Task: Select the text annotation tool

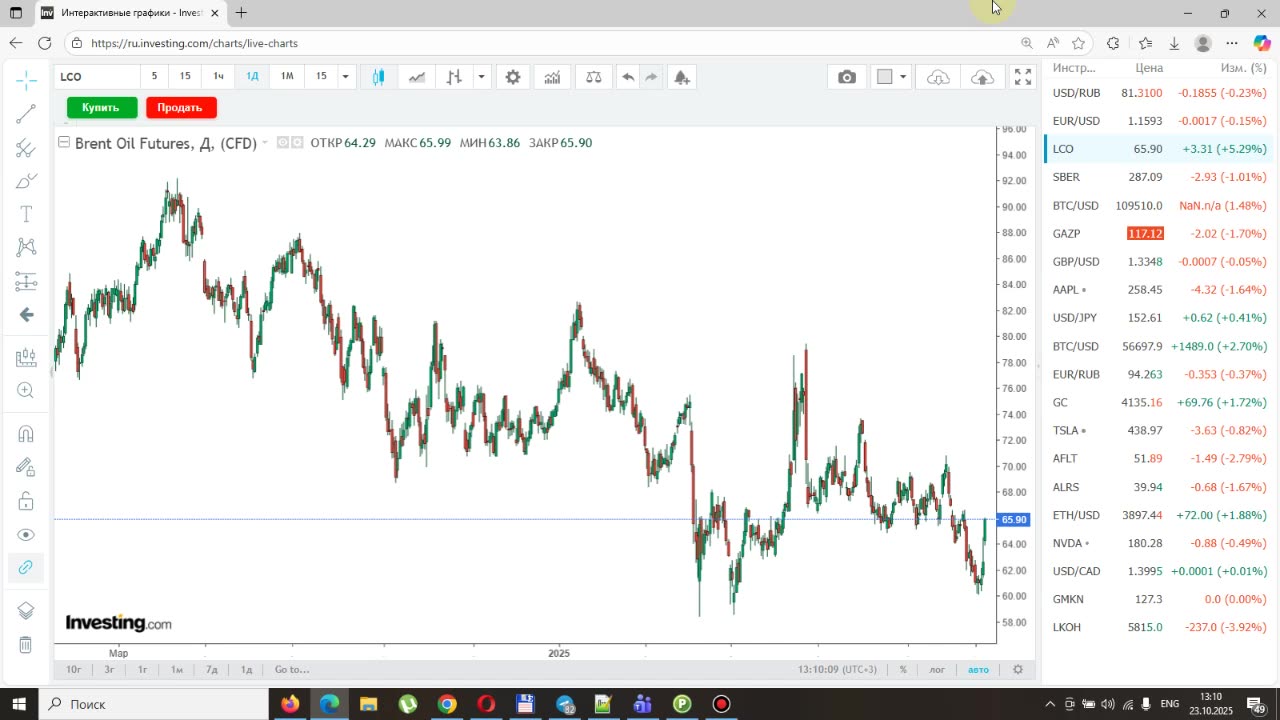Action: (26, 214)
